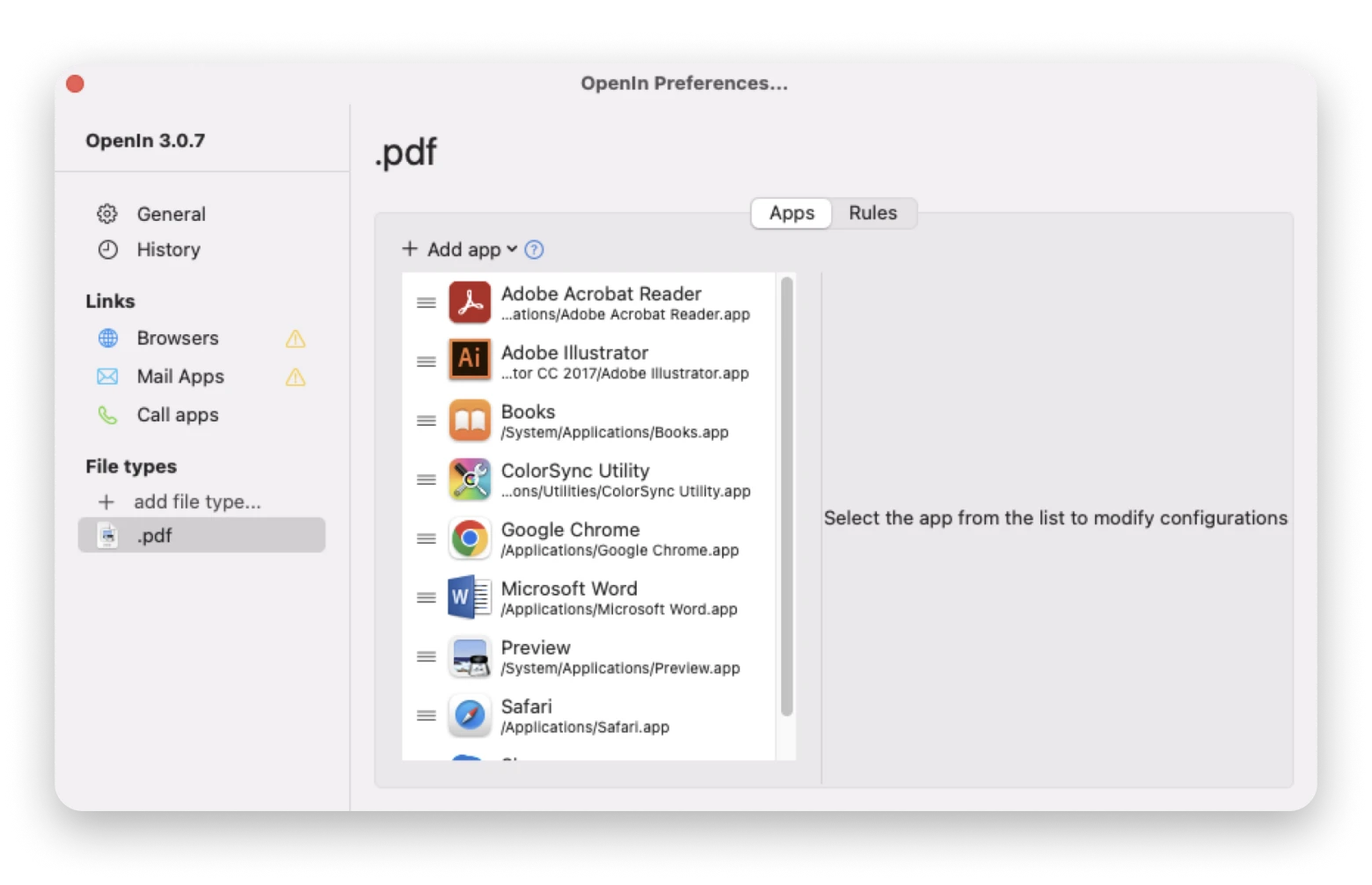Click path /Applications/Microsoft Word.app
Viewport: 1372px width, 885px height.
(619, 609)
